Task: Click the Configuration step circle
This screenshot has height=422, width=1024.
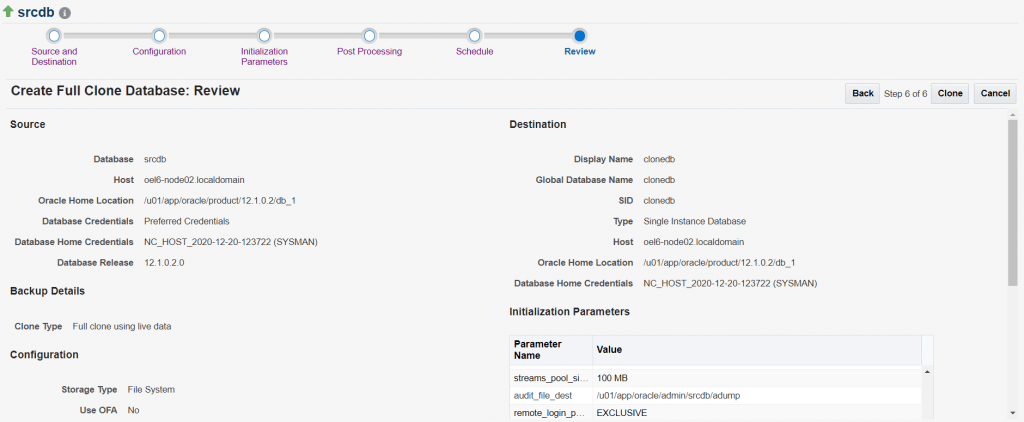Action: pyautogui.click(x=159, y=36)
